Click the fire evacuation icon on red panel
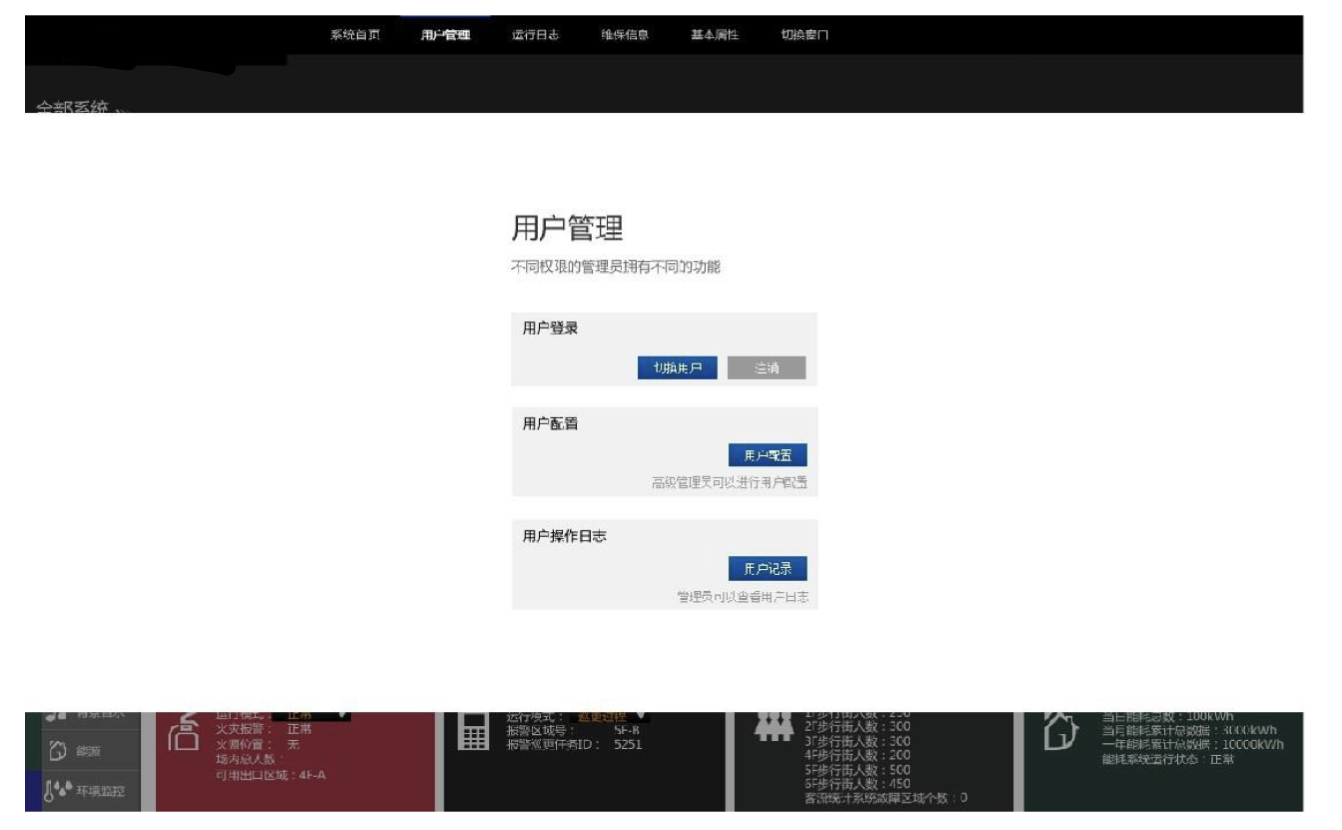The image size is (1342, 830). tap(183, 732)
